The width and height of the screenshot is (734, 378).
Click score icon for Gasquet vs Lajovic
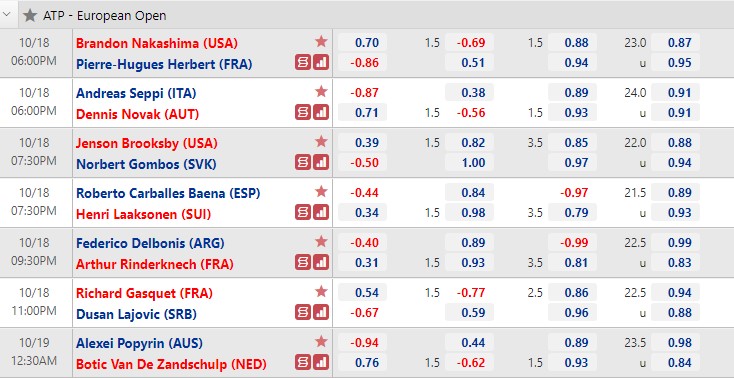(303, 312)
